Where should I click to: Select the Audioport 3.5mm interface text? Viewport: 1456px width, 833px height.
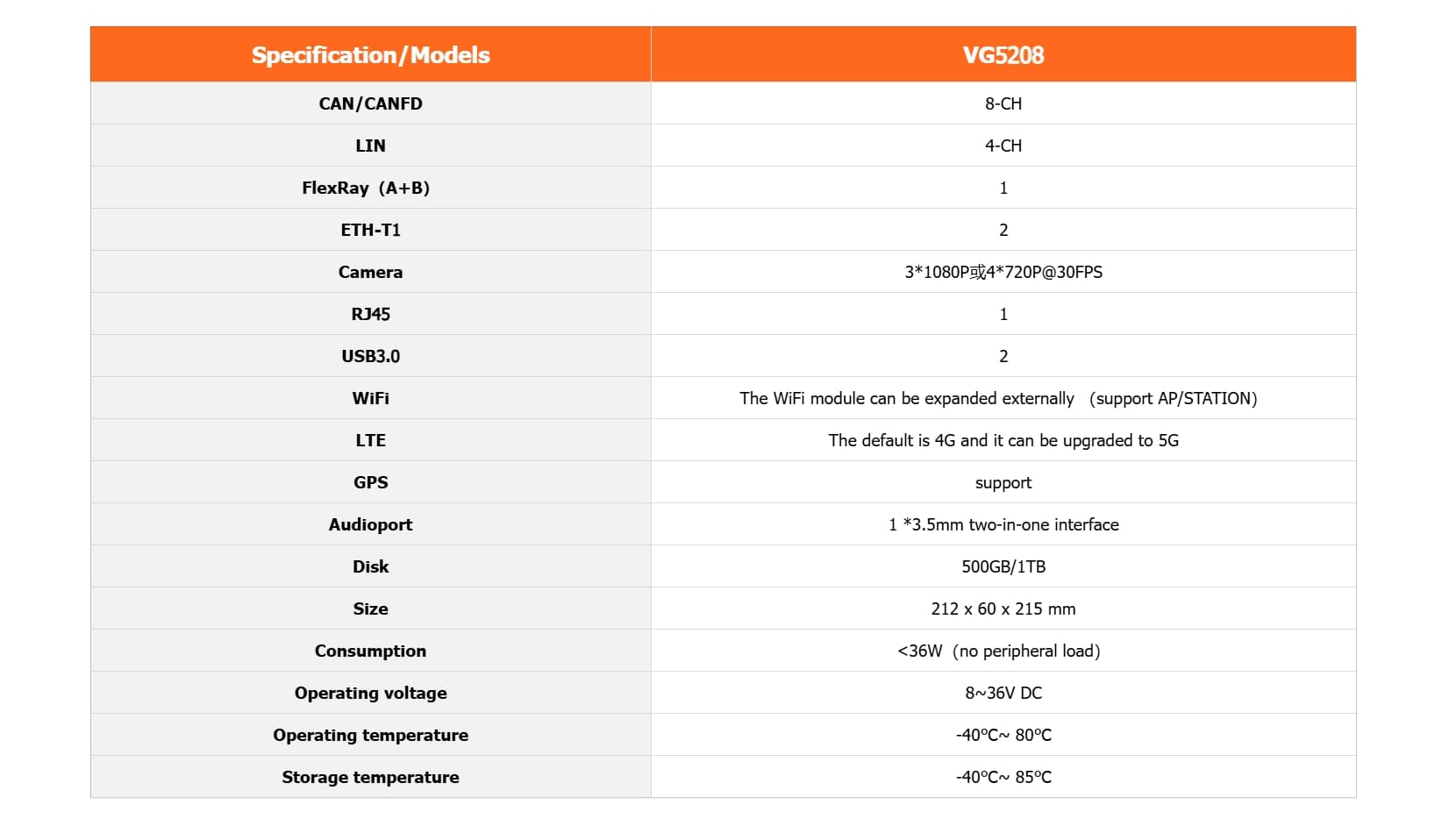pyautogui.click(x=1003, y=524)
